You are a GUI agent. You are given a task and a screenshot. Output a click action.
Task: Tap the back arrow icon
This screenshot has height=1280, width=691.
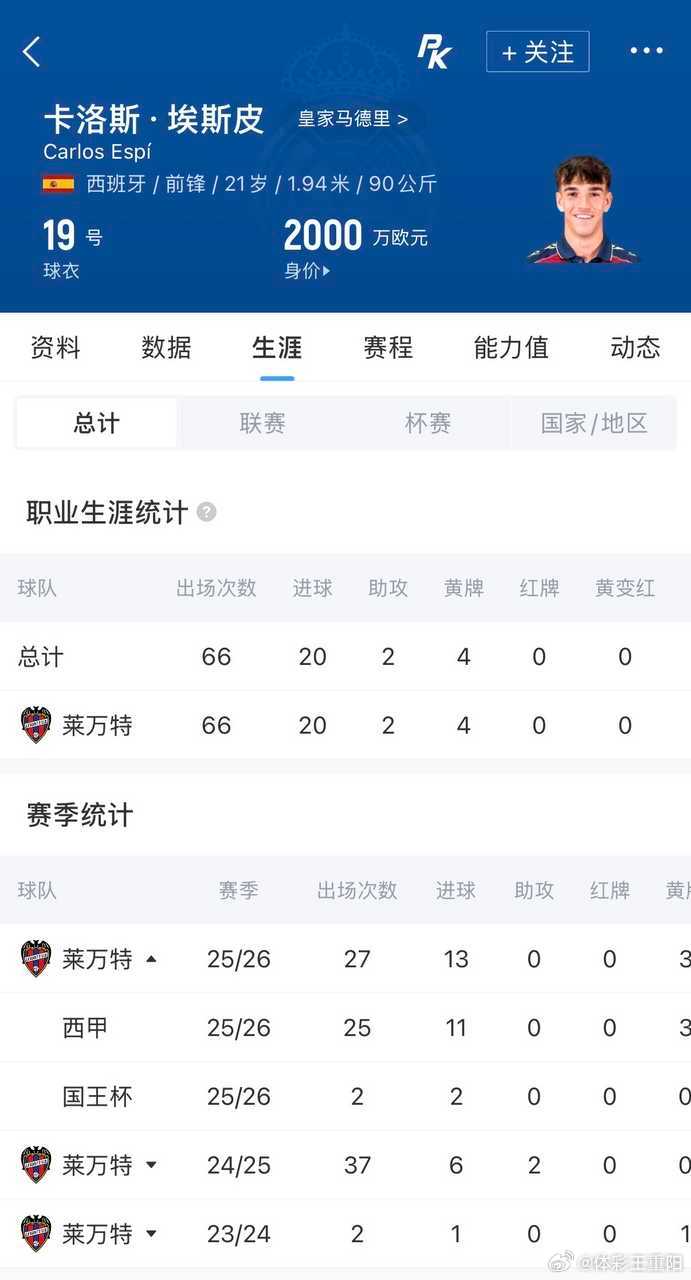pos(32,52)
